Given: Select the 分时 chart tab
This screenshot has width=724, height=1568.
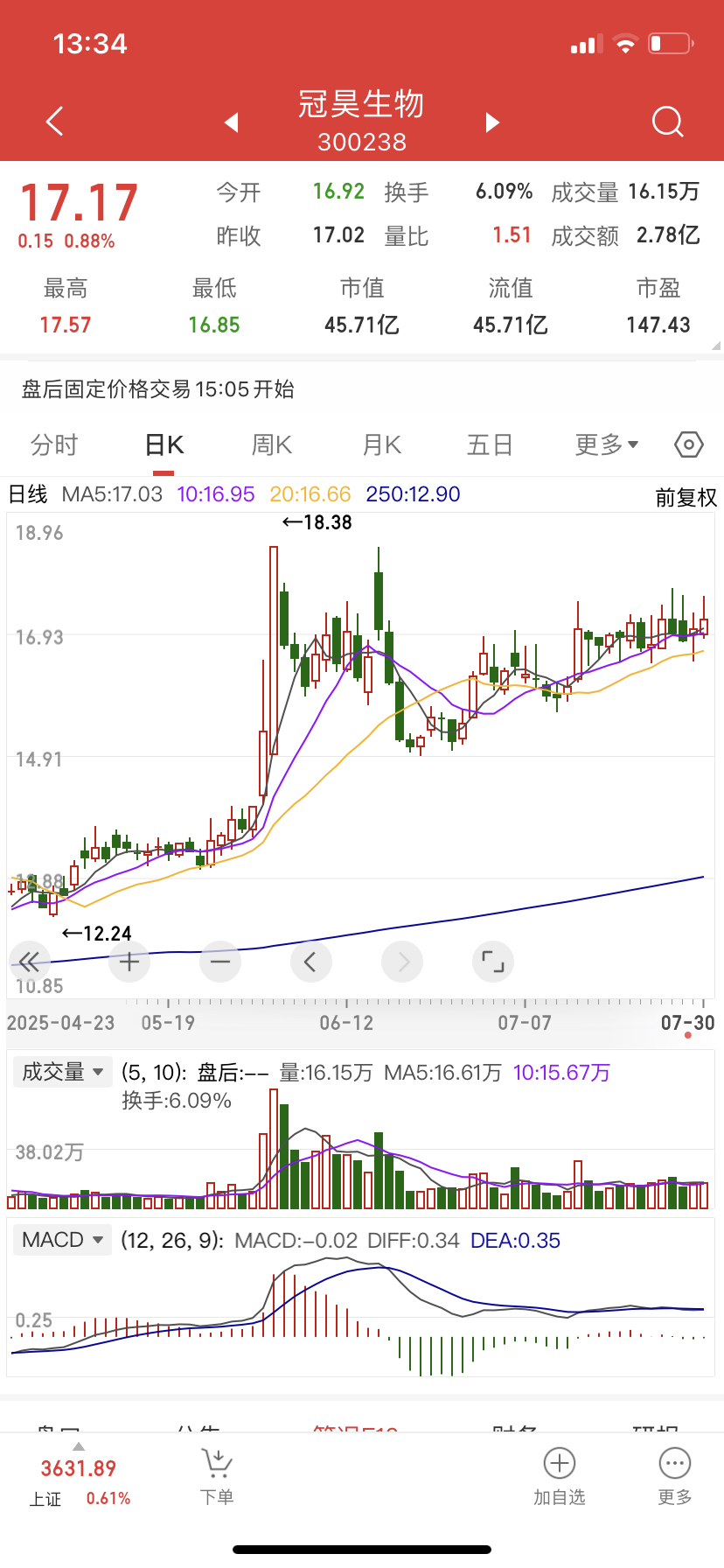Looking at the screenshot, I should click(54, 445).
